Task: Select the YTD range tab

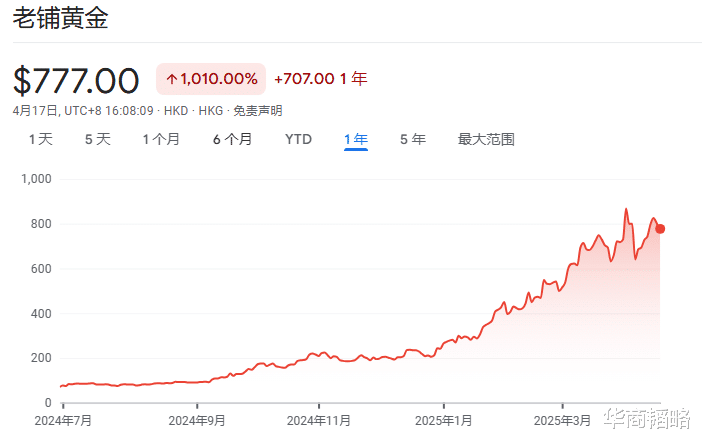Action: [298, 139]
